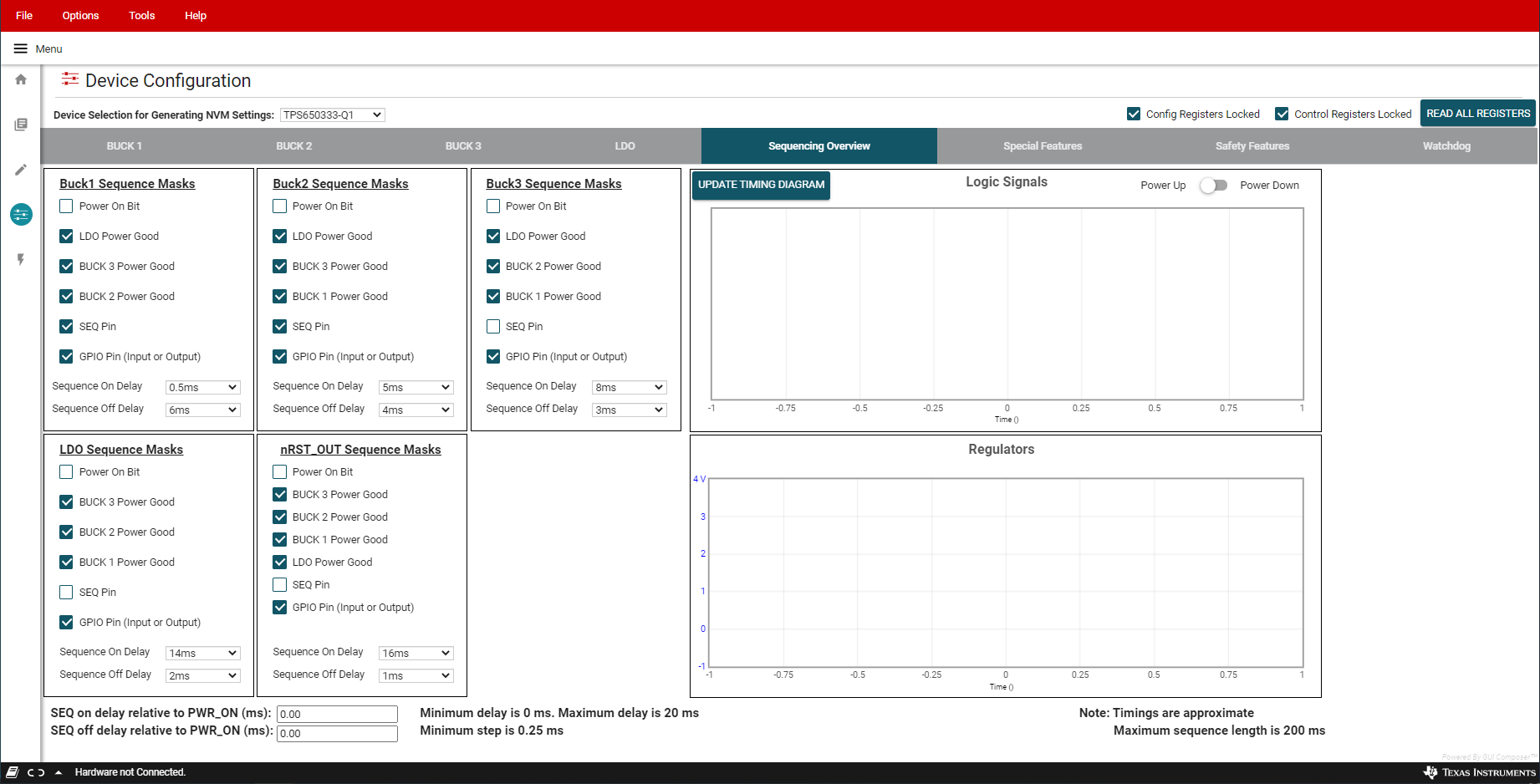Click the pencil edit sidebar icon
Viewport: 1540px width, 784px height.
[x=21, y=170]
